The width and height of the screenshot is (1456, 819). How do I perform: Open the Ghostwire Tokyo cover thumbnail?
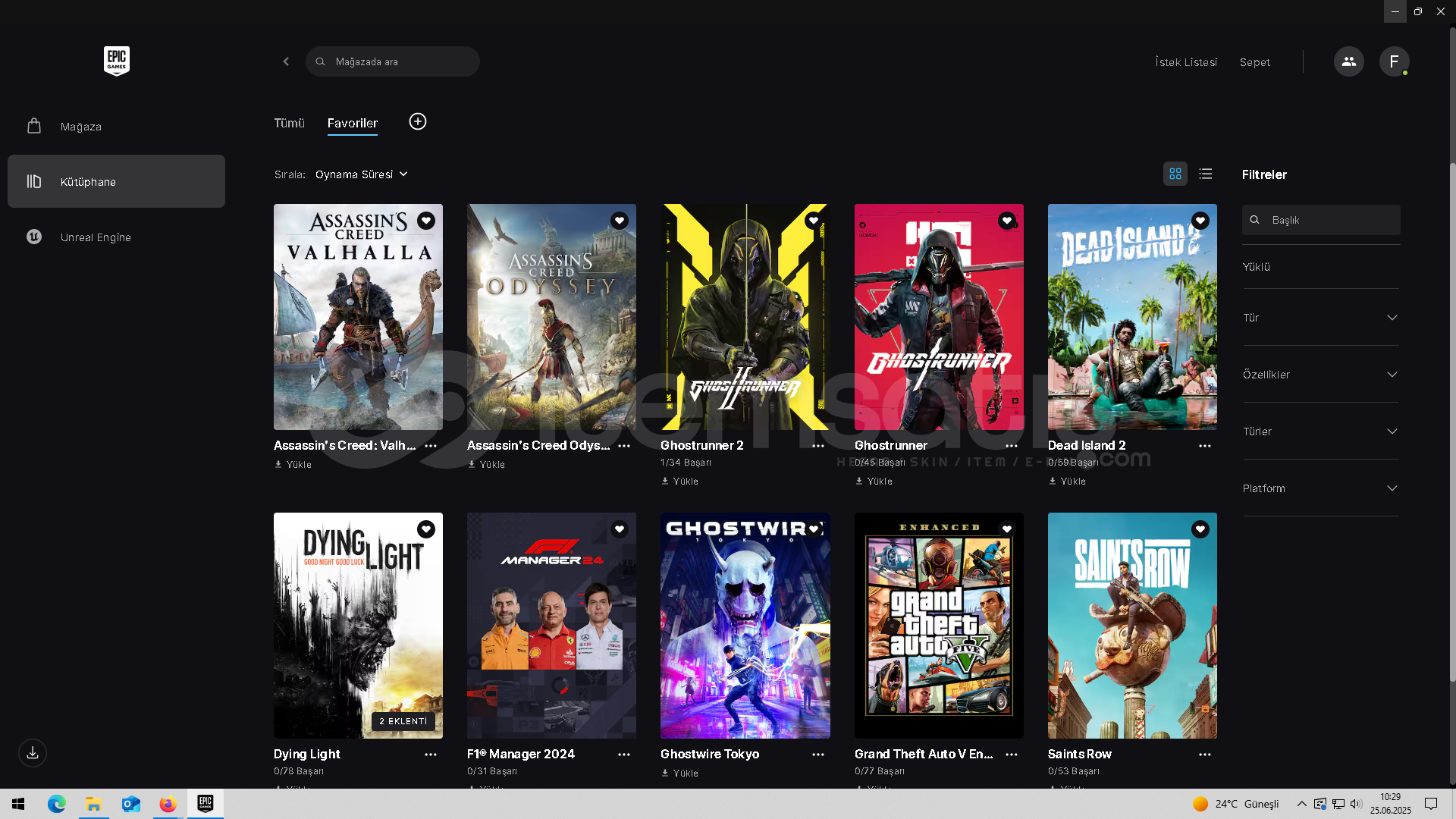click(x=745, y=626)
